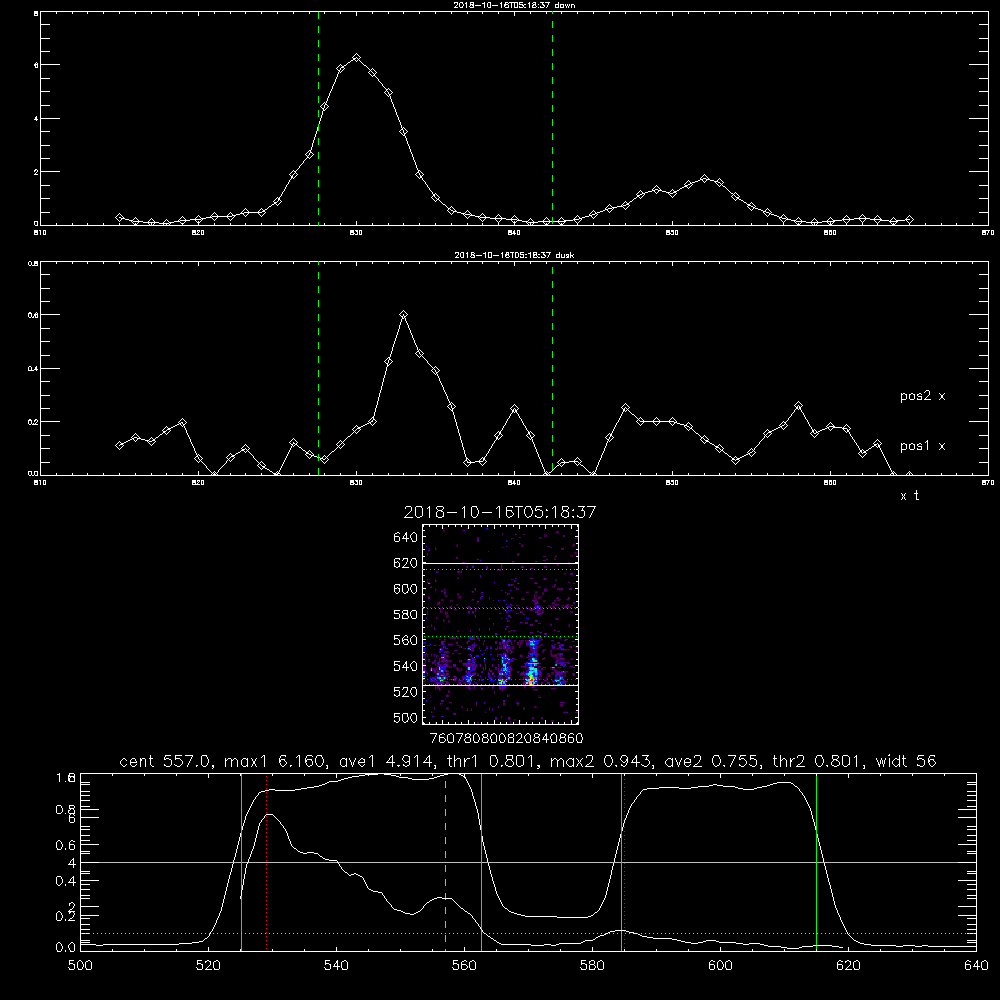
Task: Click the dotted horizontal threshold line in bottom plot
Action: 528,934
